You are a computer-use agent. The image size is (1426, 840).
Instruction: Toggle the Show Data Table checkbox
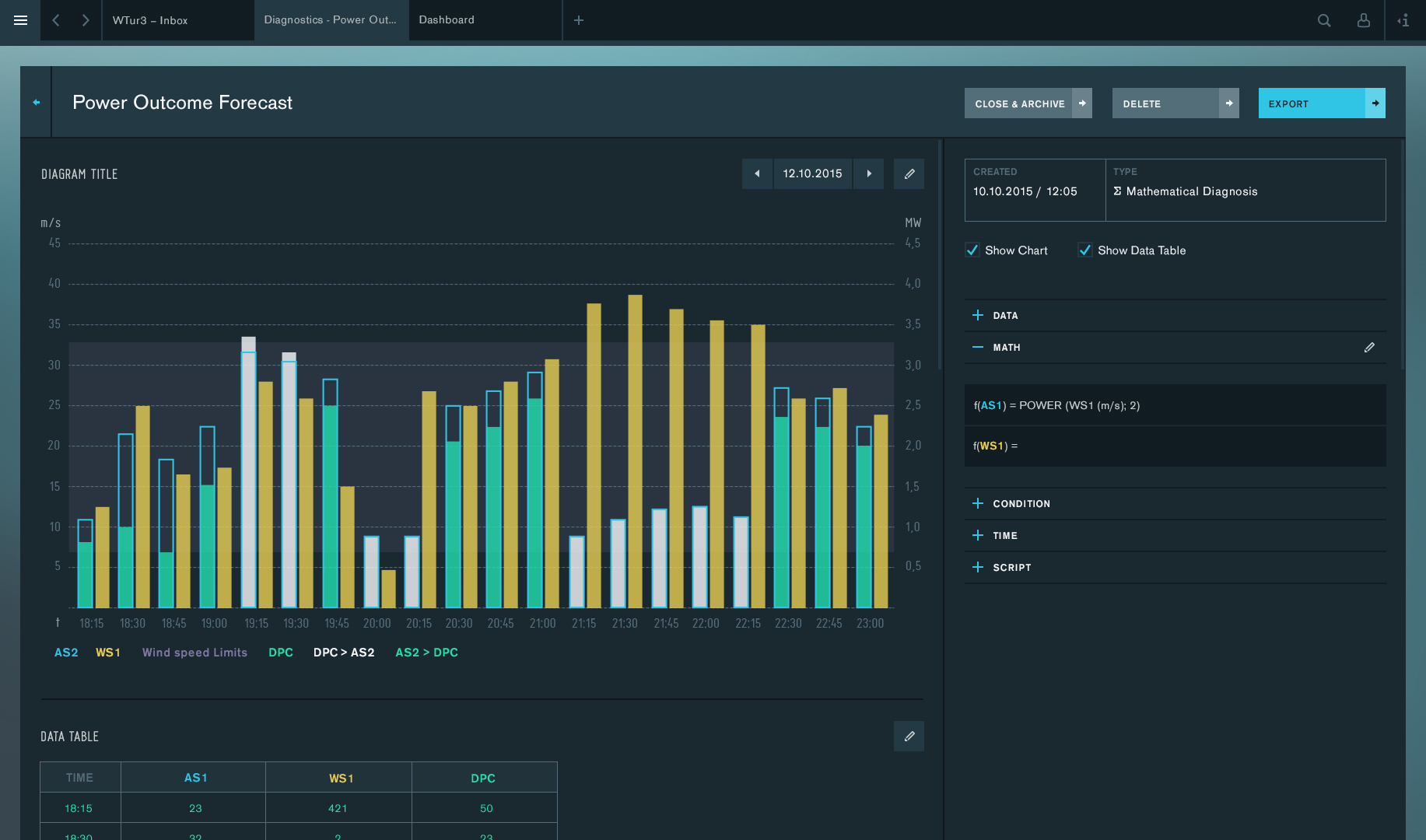coord(1085,250)
